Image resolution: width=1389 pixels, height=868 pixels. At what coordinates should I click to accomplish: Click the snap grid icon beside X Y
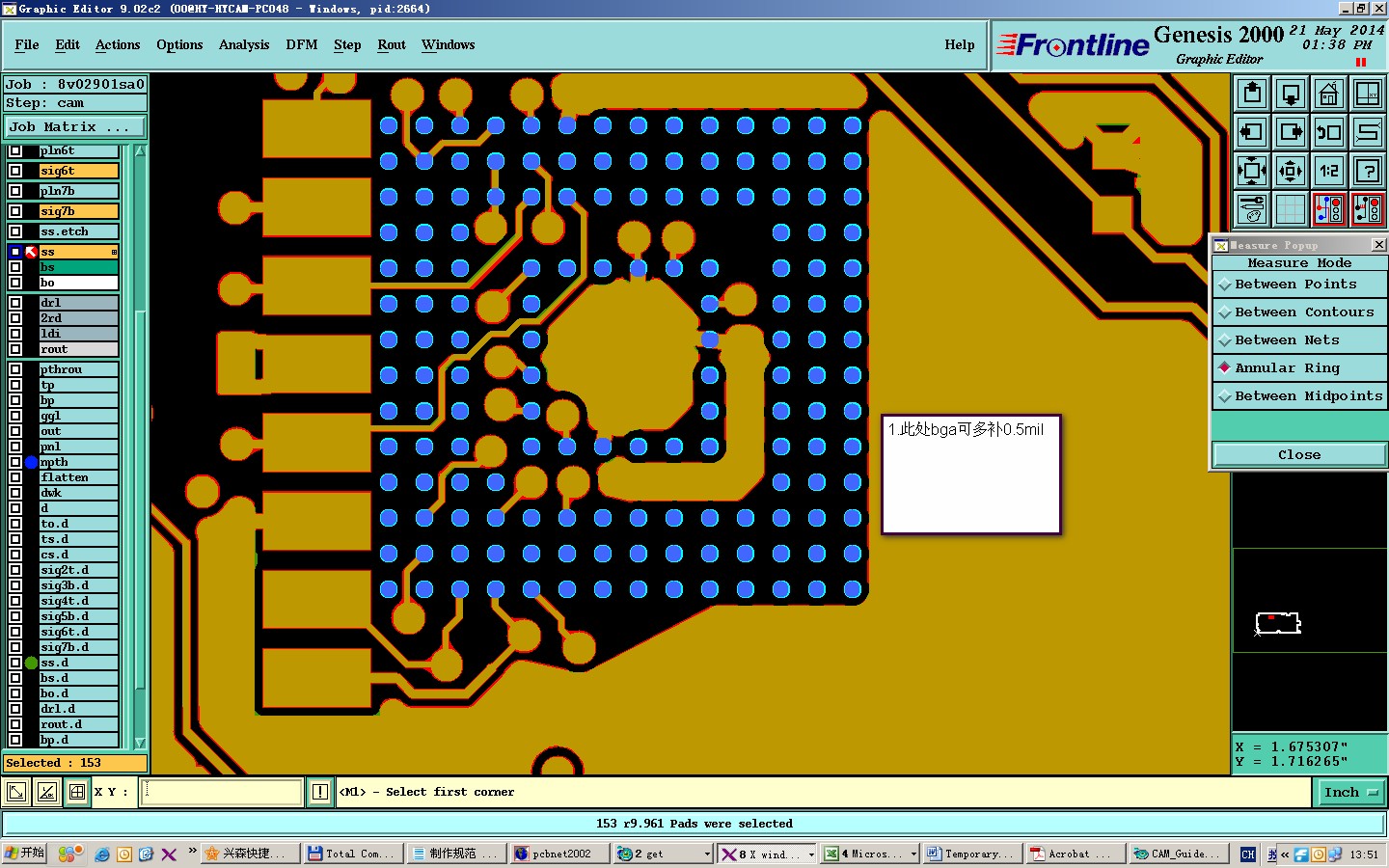coord(77,792)
